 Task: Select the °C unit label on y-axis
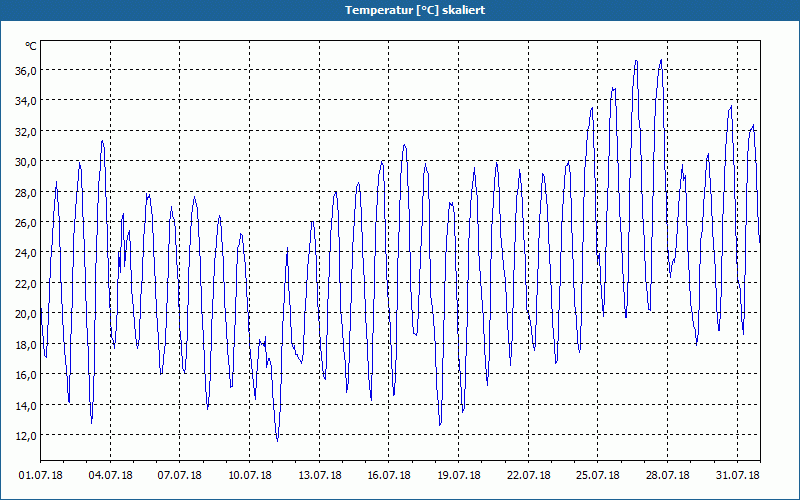coord(31,46)
